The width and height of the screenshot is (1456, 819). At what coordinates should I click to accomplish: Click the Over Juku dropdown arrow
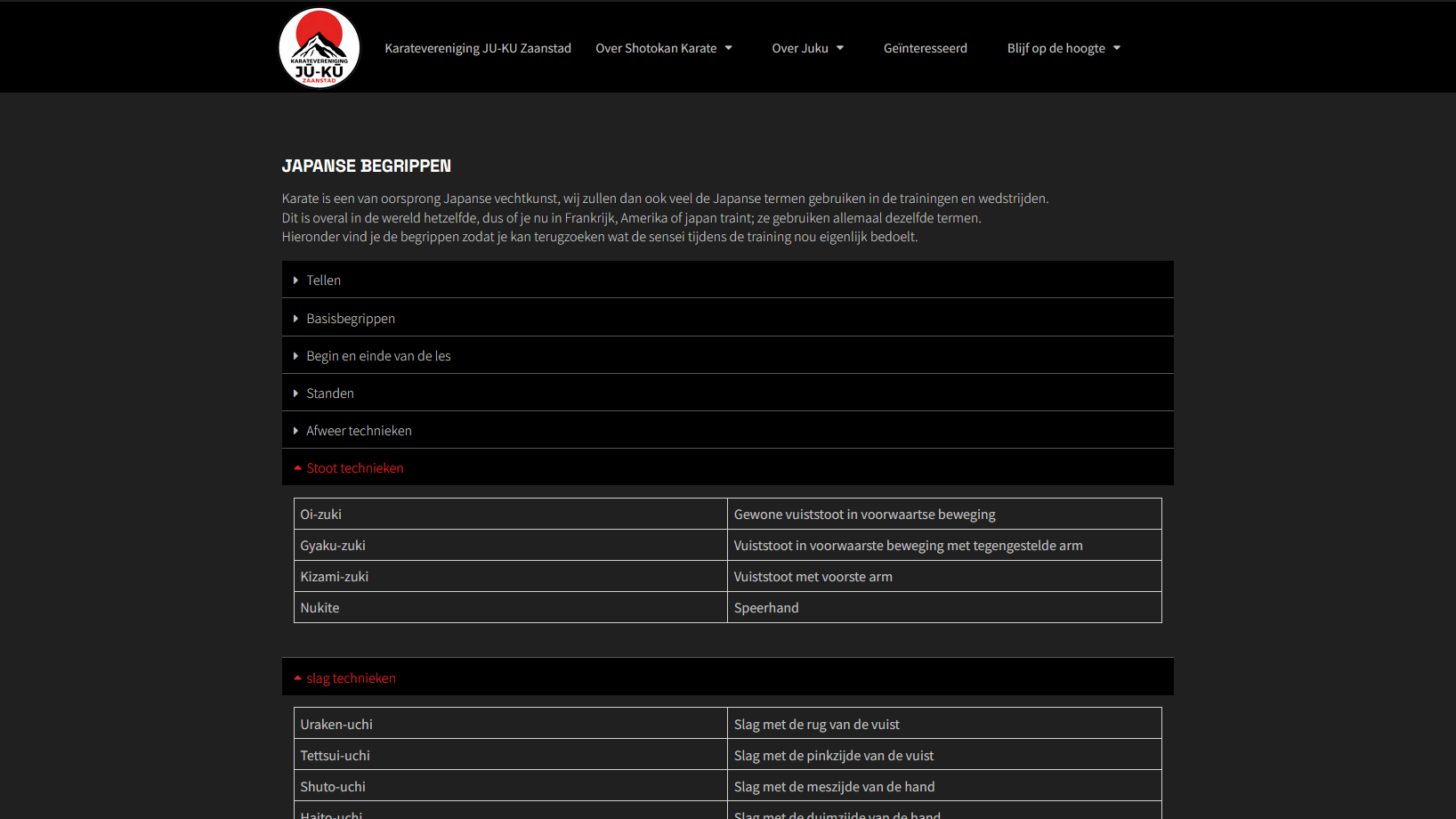[x=840, y=48]
